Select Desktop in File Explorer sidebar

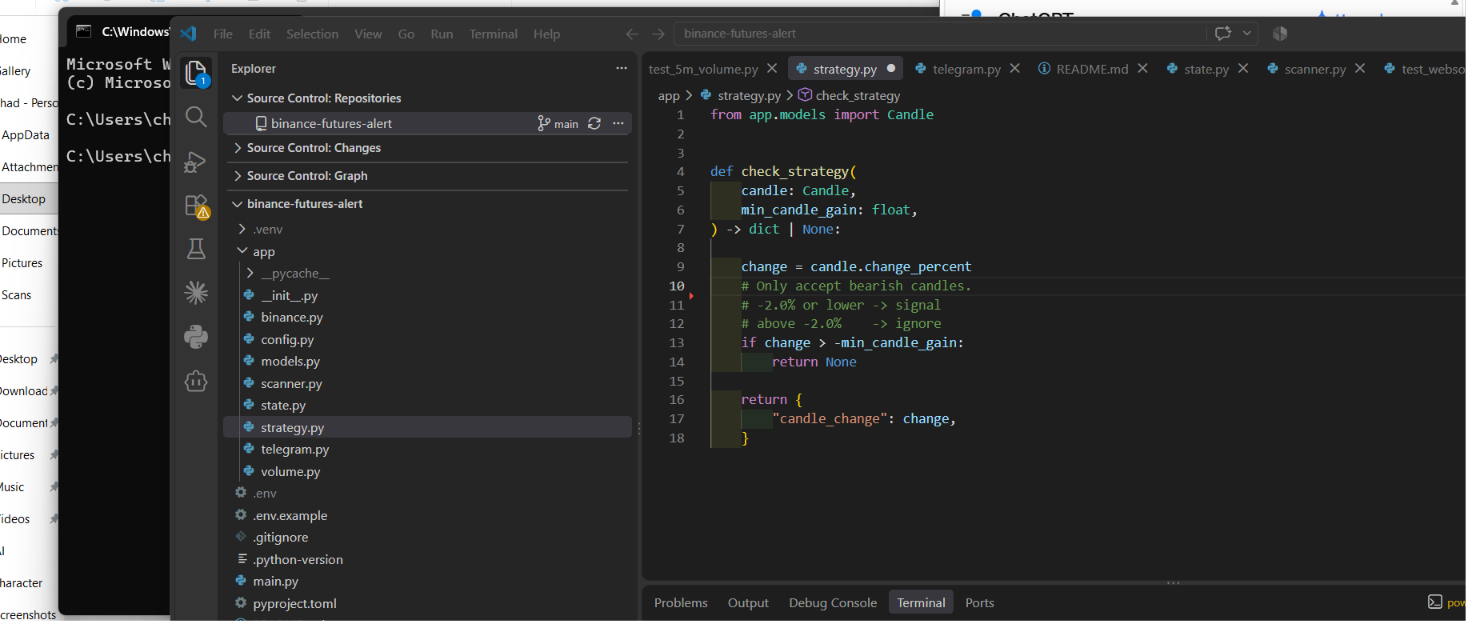coord(24,199)
